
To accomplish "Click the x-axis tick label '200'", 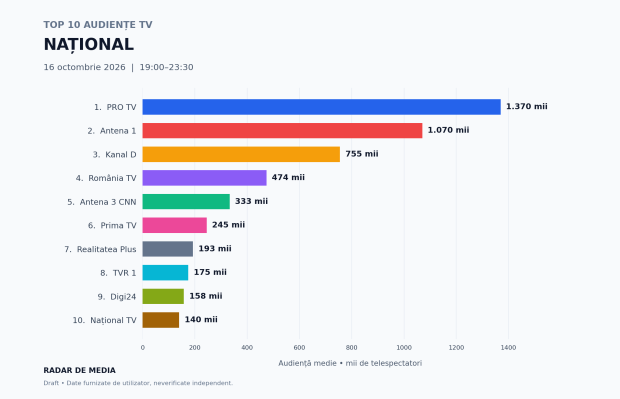I will tap(195, 348).
